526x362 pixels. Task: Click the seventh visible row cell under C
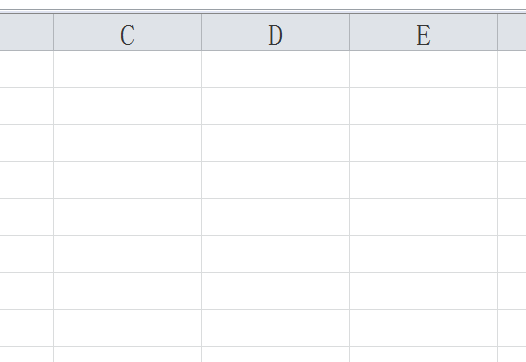(x=127, y=291)
